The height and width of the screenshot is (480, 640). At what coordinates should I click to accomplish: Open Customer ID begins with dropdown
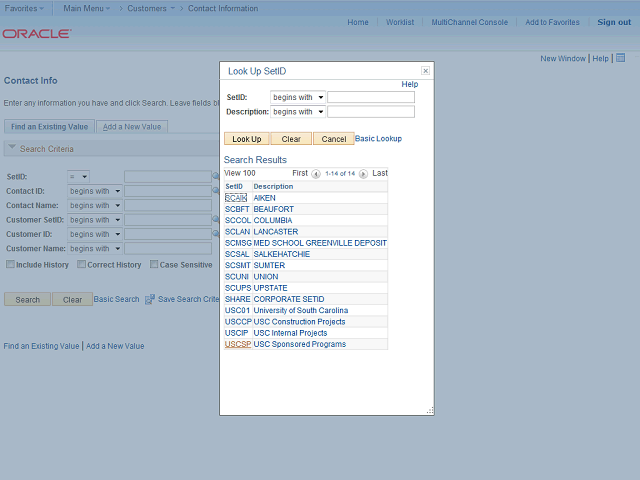pos(95,234)
